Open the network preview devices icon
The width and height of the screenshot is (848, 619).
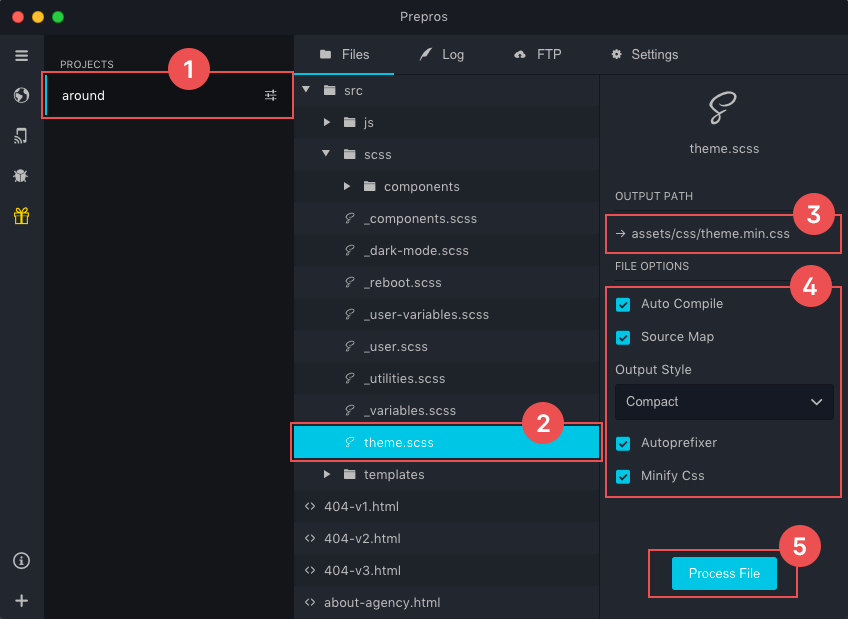coord(21,135)
